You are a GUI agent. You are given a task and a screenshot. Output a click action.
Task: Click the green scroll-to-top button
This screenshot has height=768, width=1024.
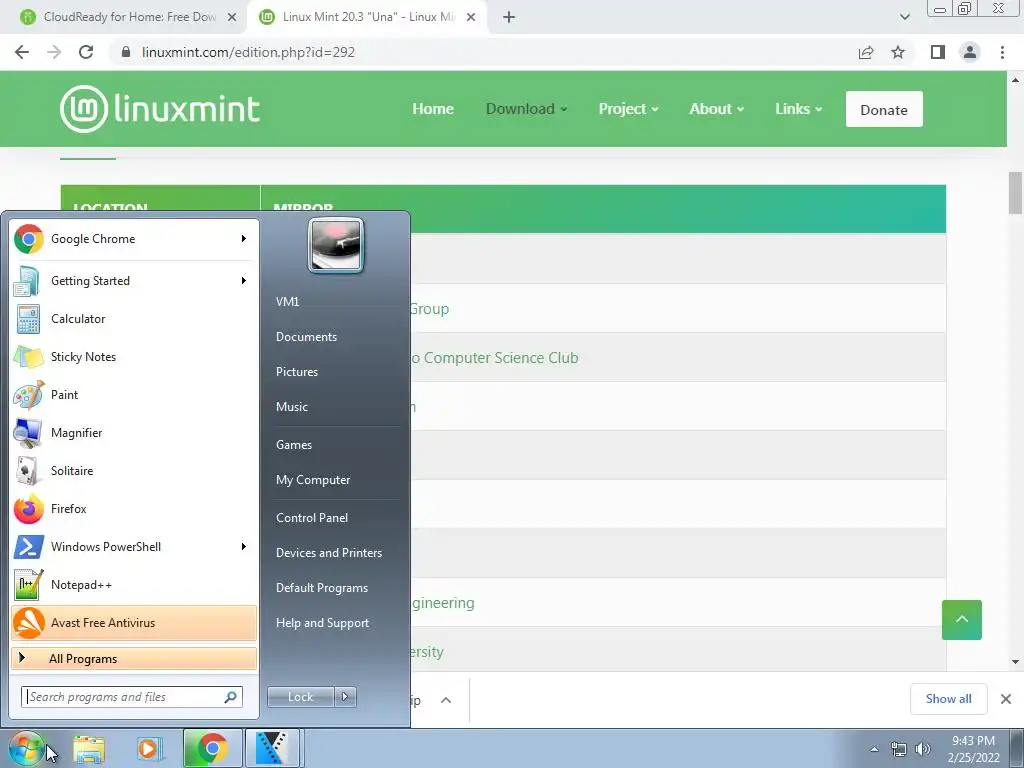pyautogui.click(x=962, y=620)
